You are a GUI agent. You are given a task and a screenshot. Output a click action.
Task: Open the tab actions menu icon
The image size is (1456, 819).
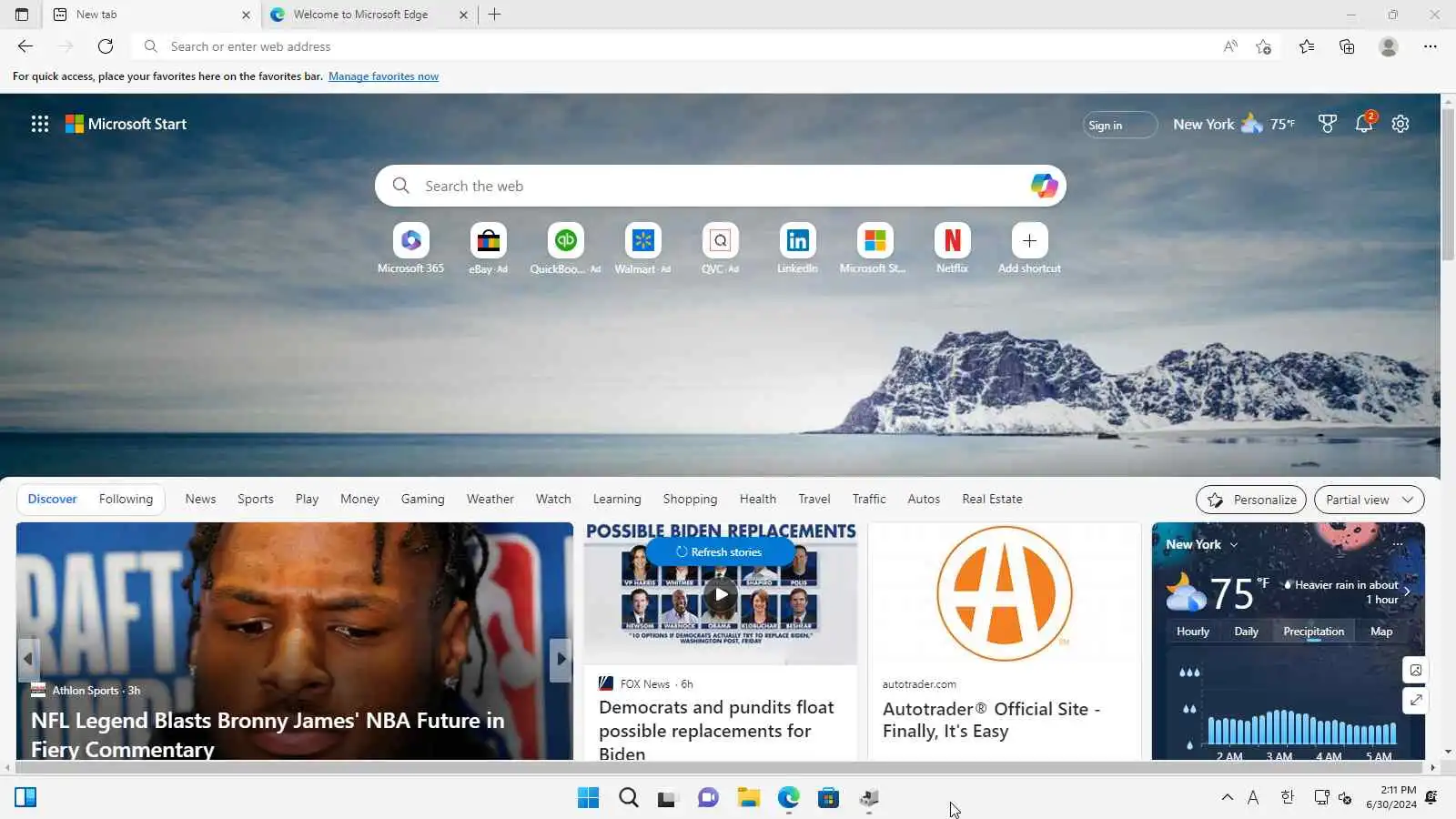(22, 15)
